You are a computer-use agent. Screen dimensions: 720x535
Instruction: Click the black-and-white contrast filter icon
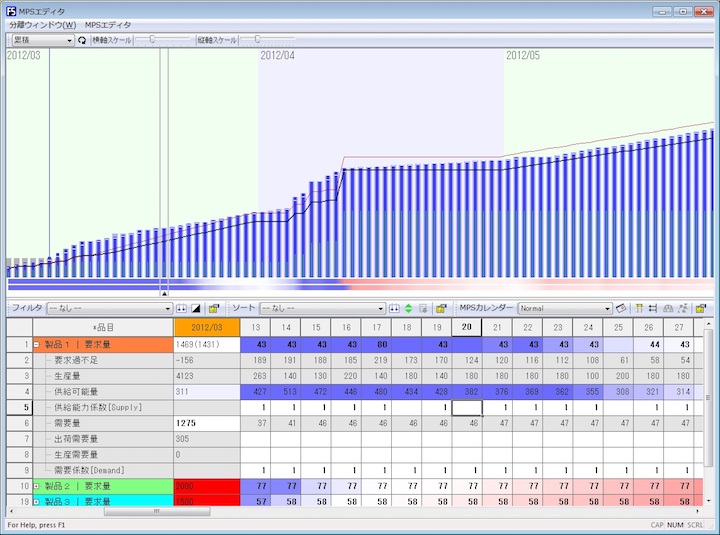pyautogui.click(x=196, y=309)
